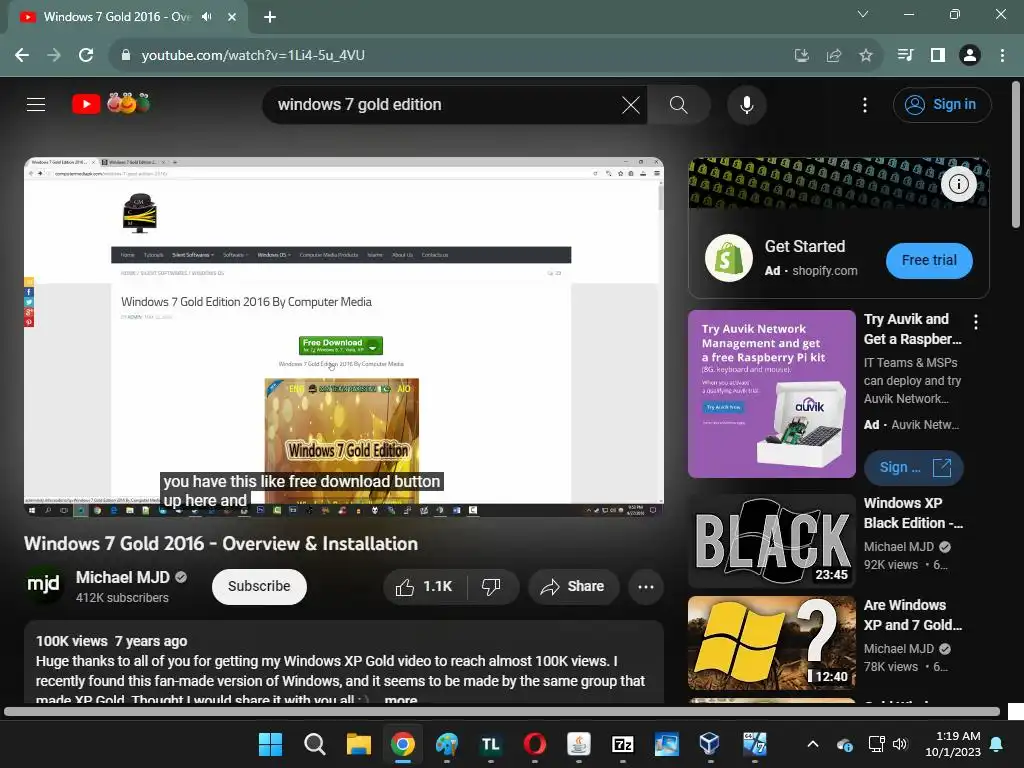
Task: Open Windows taskbar search
Action: click(314, 744)
